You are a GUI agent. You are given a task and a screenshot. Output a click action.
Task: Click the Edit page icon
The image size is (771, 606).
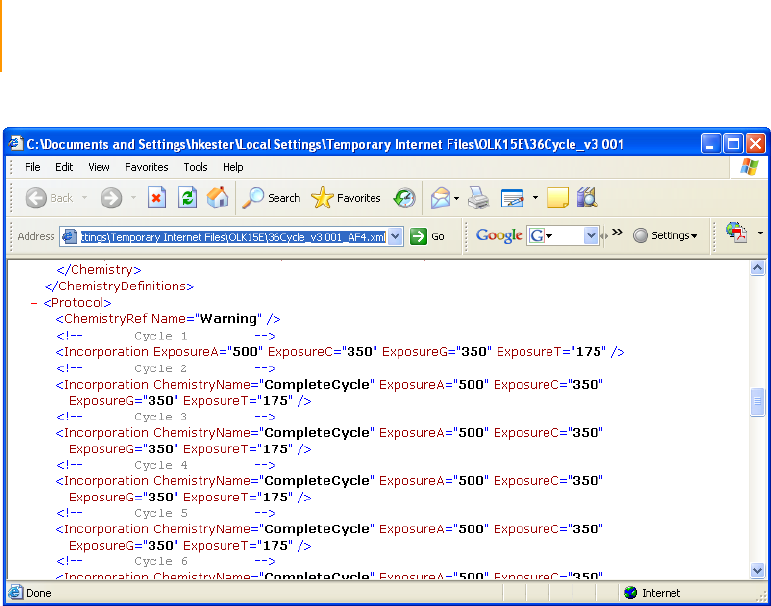click(x=512, y=198)
